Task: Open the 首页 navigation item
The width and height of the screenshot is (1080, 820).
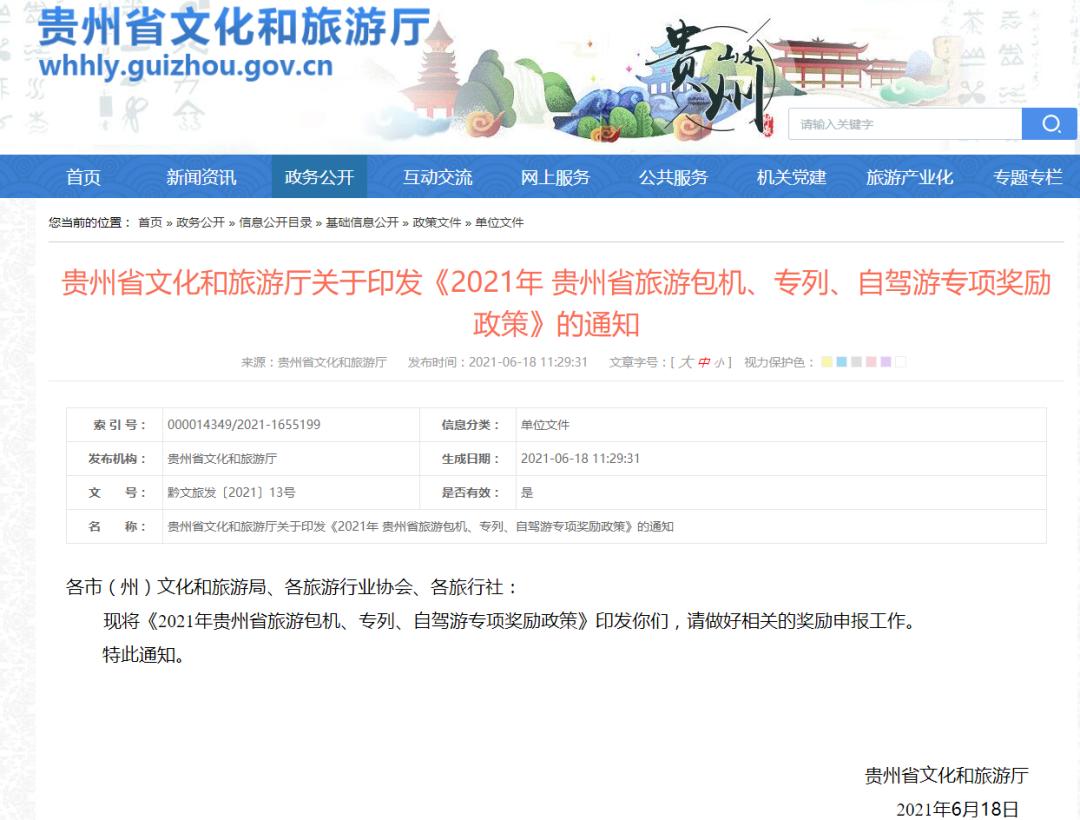Action: 83,177
